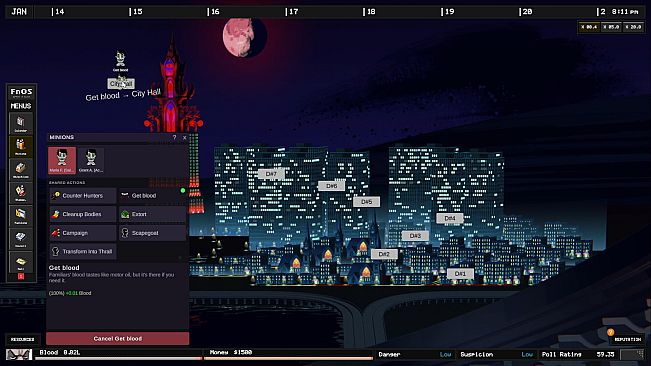Screen dimensions: 651x366
Task: Open the fourth sidebar menu with diamond icon
Action: point(21,193)
